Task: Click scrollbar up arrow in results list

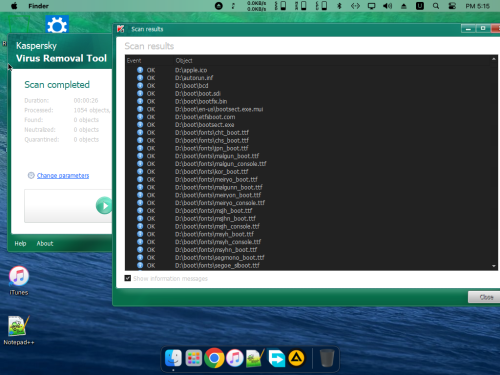Action: [x=494, y=59]
